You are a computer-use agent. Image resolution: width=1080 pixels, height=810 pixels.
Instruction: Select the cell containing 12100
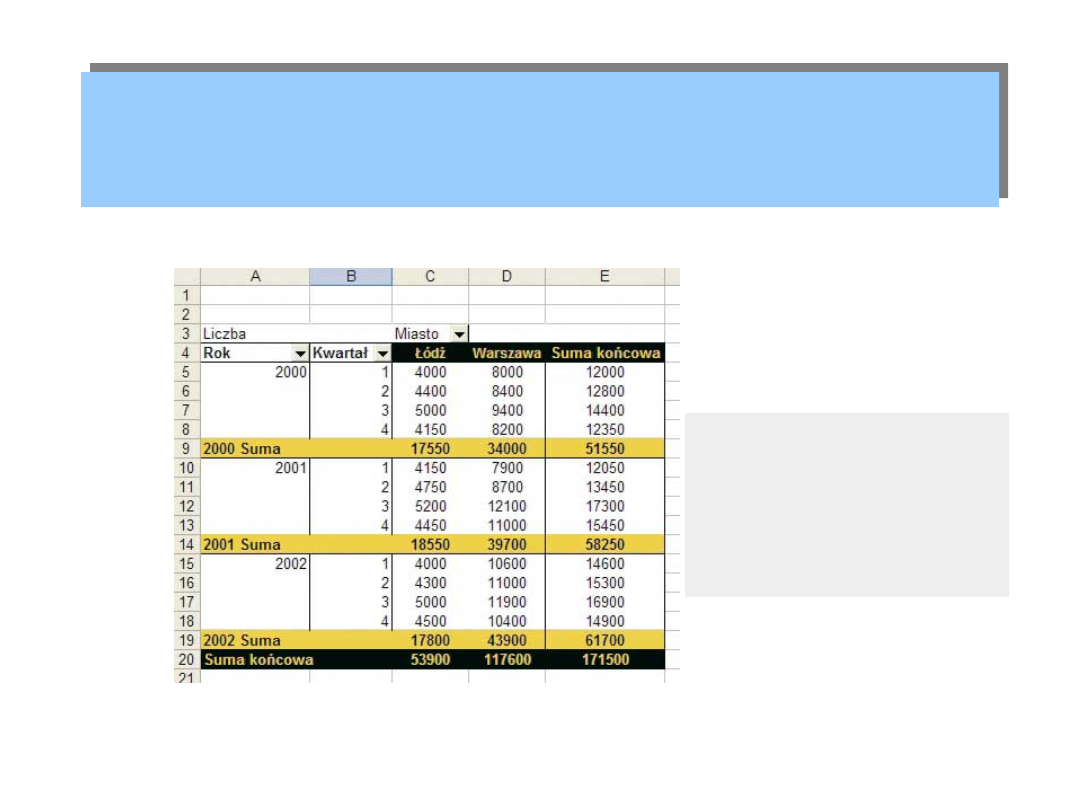[x=507, y=506]
